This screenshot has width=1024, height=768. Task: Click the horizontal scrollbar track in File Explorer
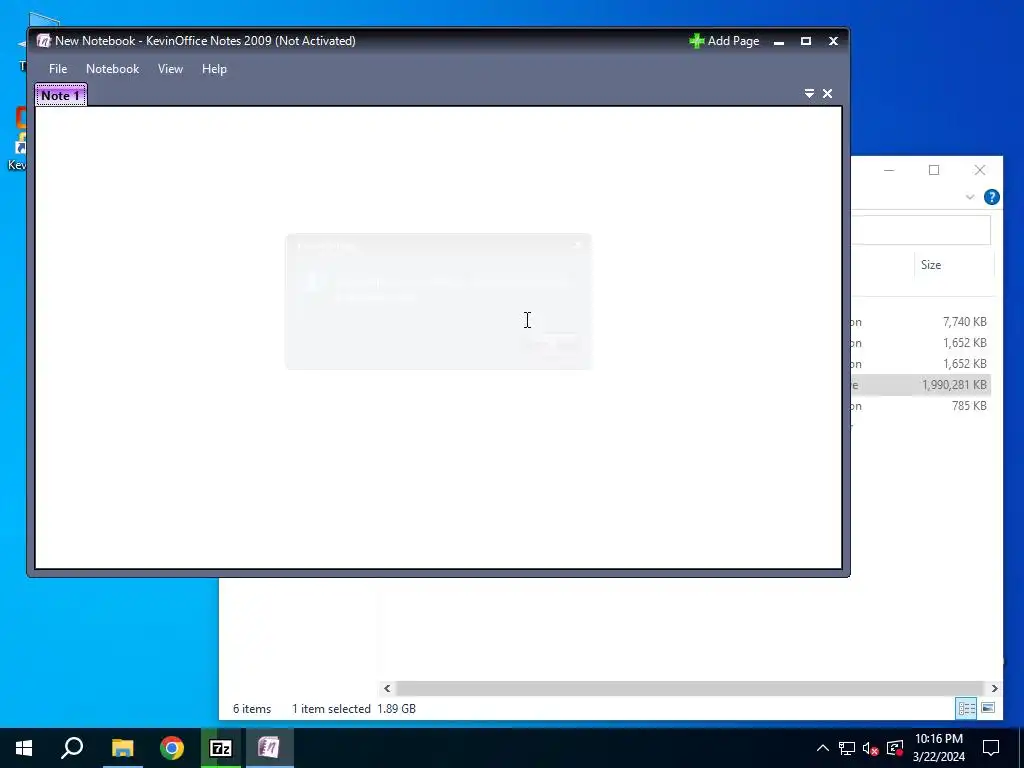(690, 688)
